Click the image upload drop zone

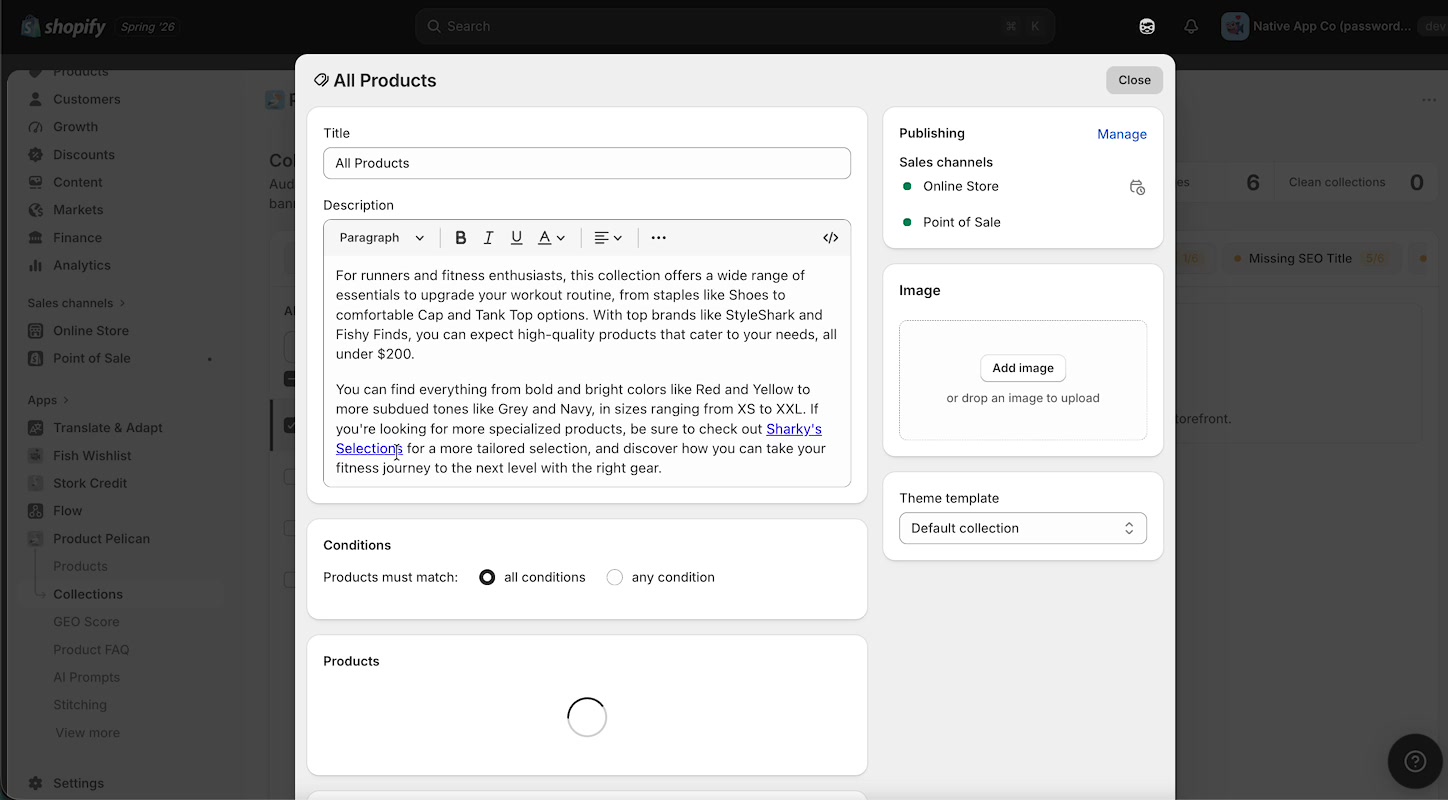pyautogui.click(x=1023, y=380)
